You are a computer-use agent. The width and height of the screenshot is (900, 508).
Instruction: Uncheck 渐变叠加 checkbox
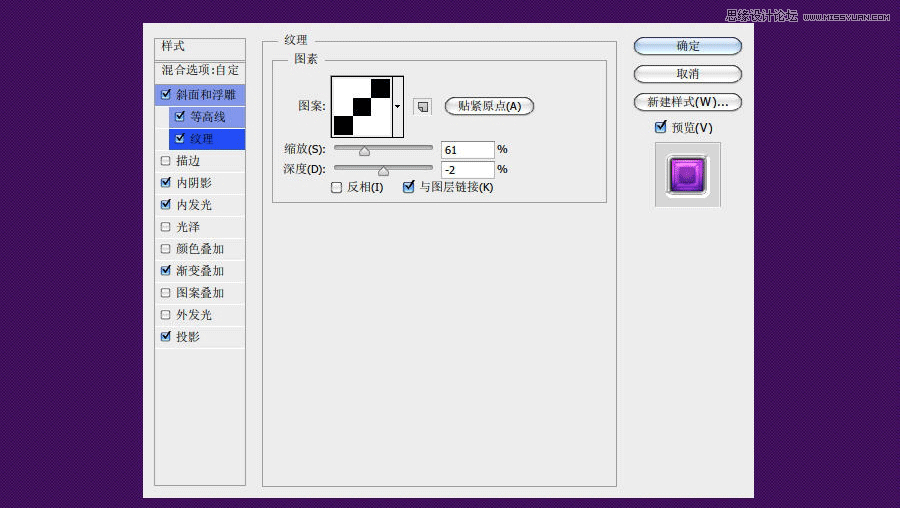(x=166, y=270)
